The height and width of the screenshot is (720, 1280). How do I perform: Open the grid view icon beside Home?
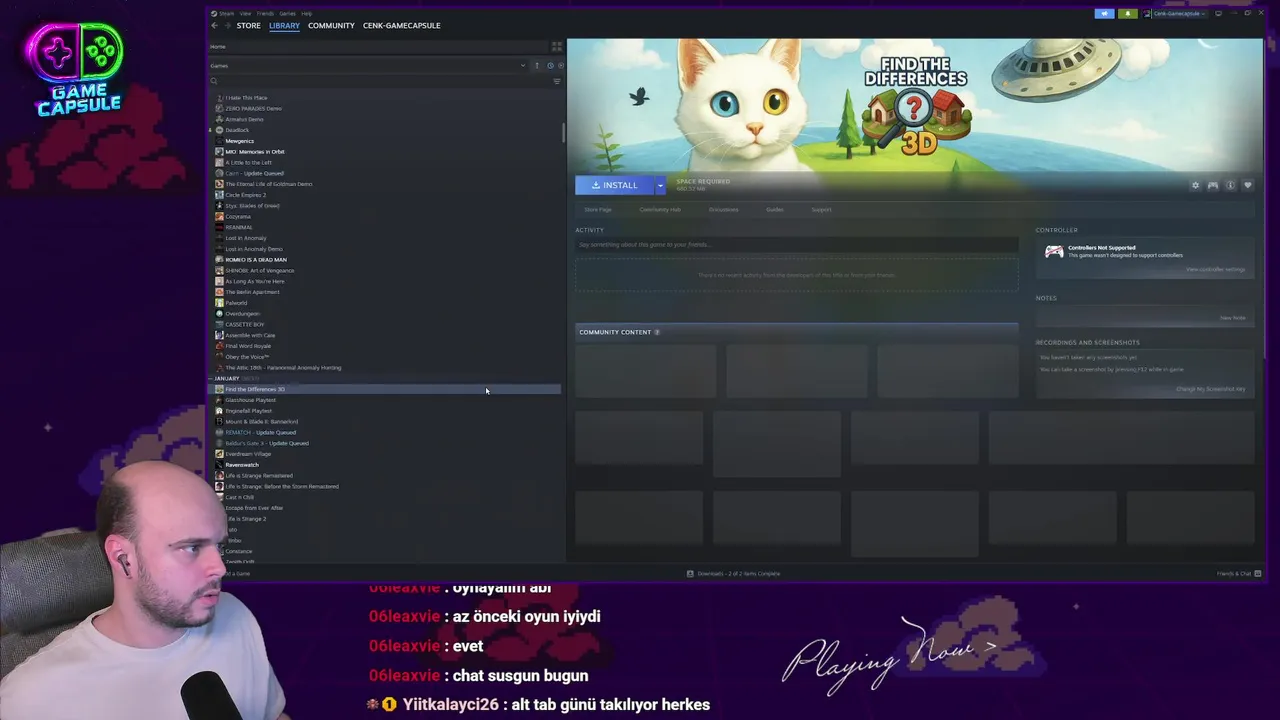tap(557, 47)
